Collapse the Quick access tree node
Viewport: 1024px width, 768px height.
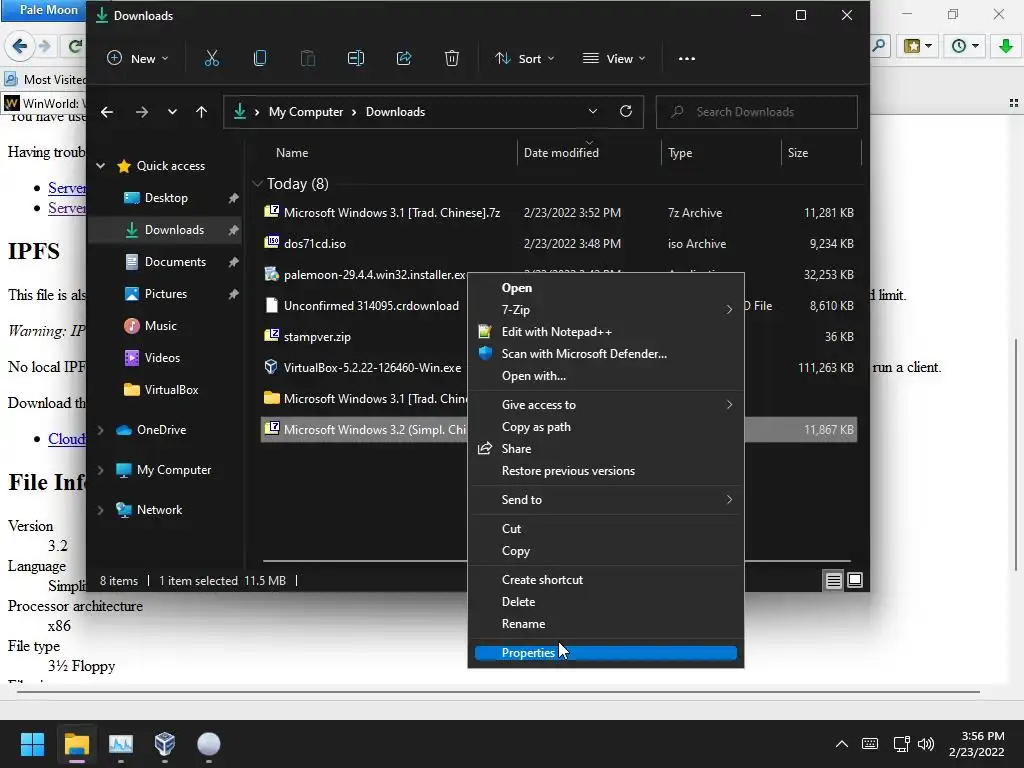(x=101, y=166)
